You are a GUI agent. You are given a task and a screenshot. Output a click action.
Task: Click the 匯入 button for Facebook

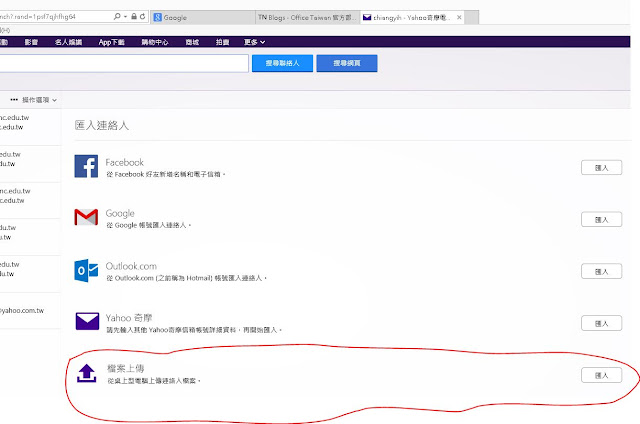[602, 168]
